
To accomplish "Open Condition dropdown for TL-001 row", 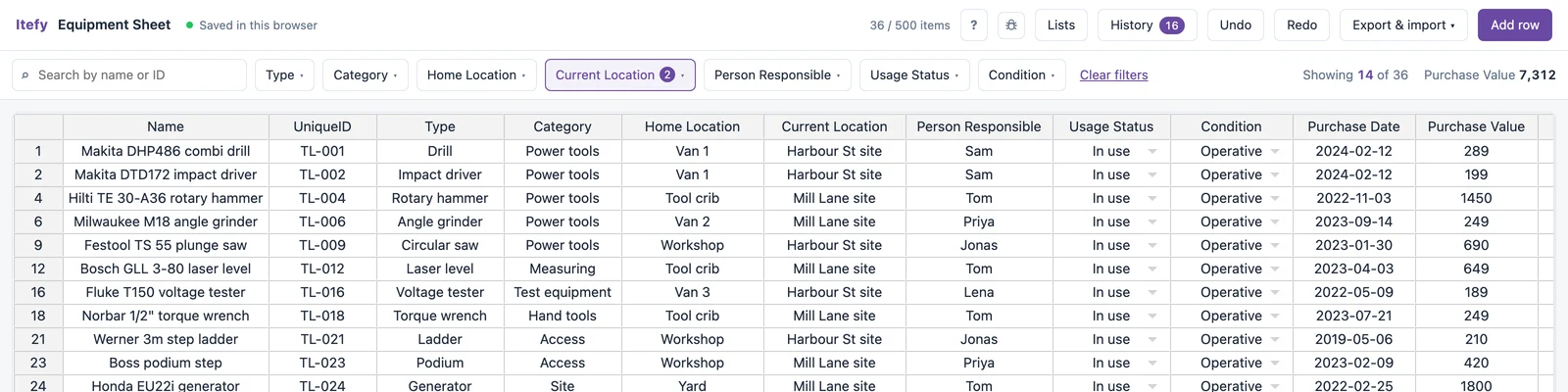I will [x=1275, y=151].
